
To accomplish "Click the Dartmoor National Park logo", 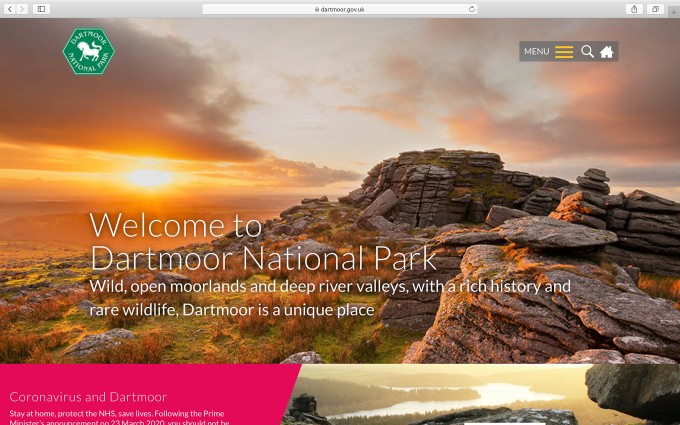I will [x=88, y=51].
